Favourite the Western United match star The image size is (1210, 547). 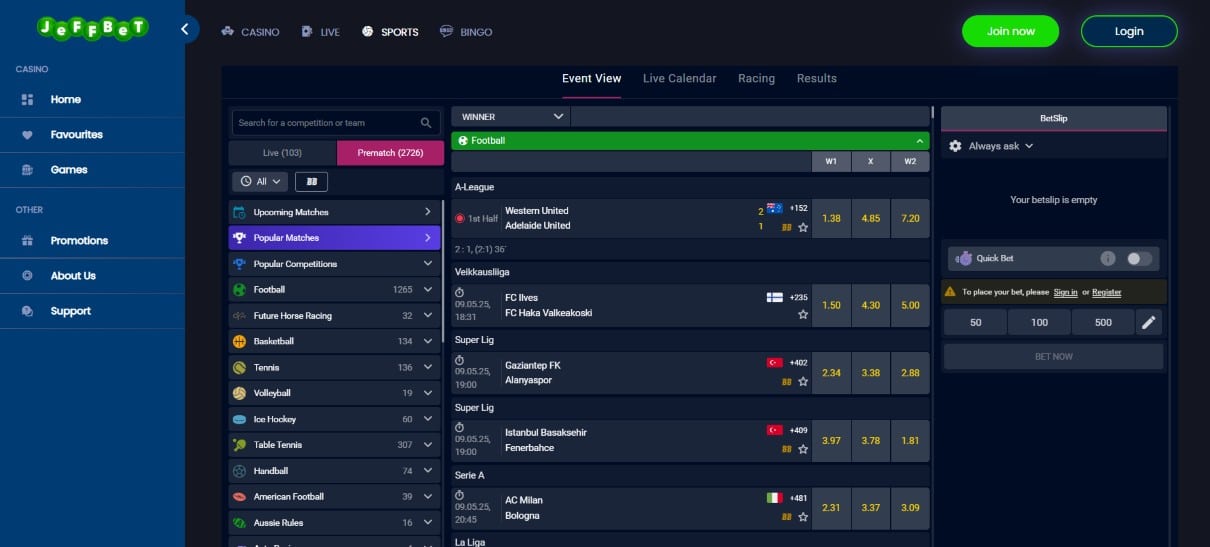(x=802, y=227)
